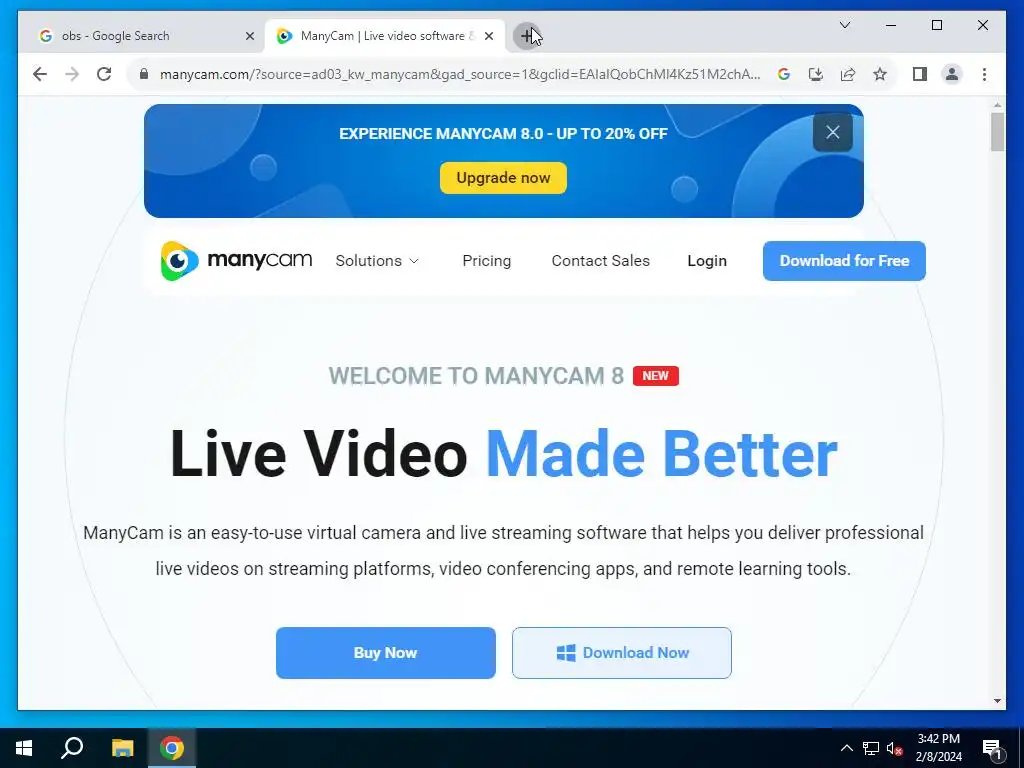The height and width of the screenshot is (768, 1024).
Task: Click the install app icon in address bar
Action: coord(816,74)
